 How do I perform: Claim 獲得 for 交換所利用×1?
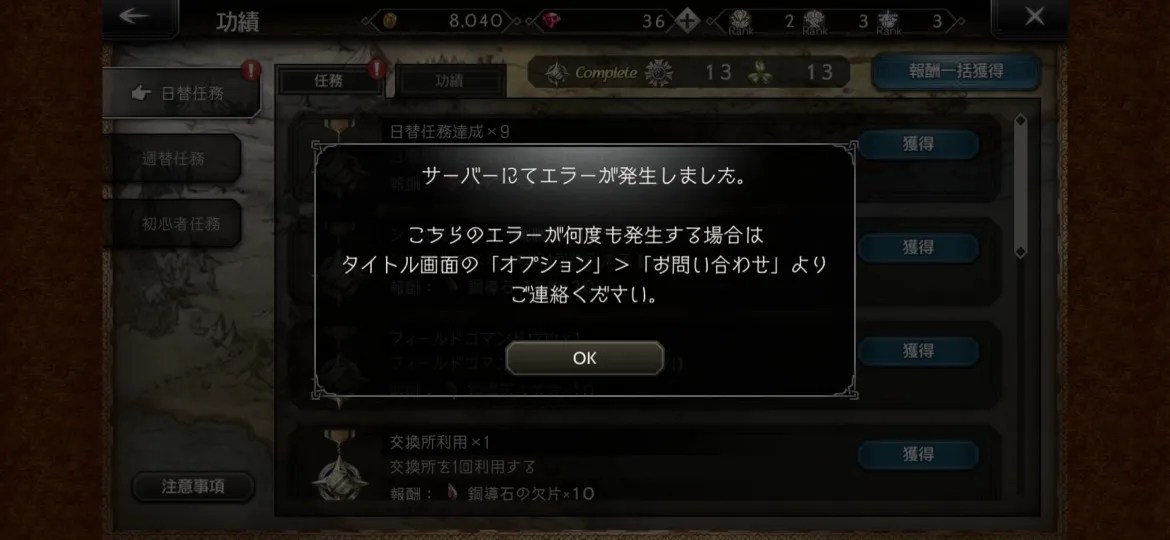tap(918, 454)
